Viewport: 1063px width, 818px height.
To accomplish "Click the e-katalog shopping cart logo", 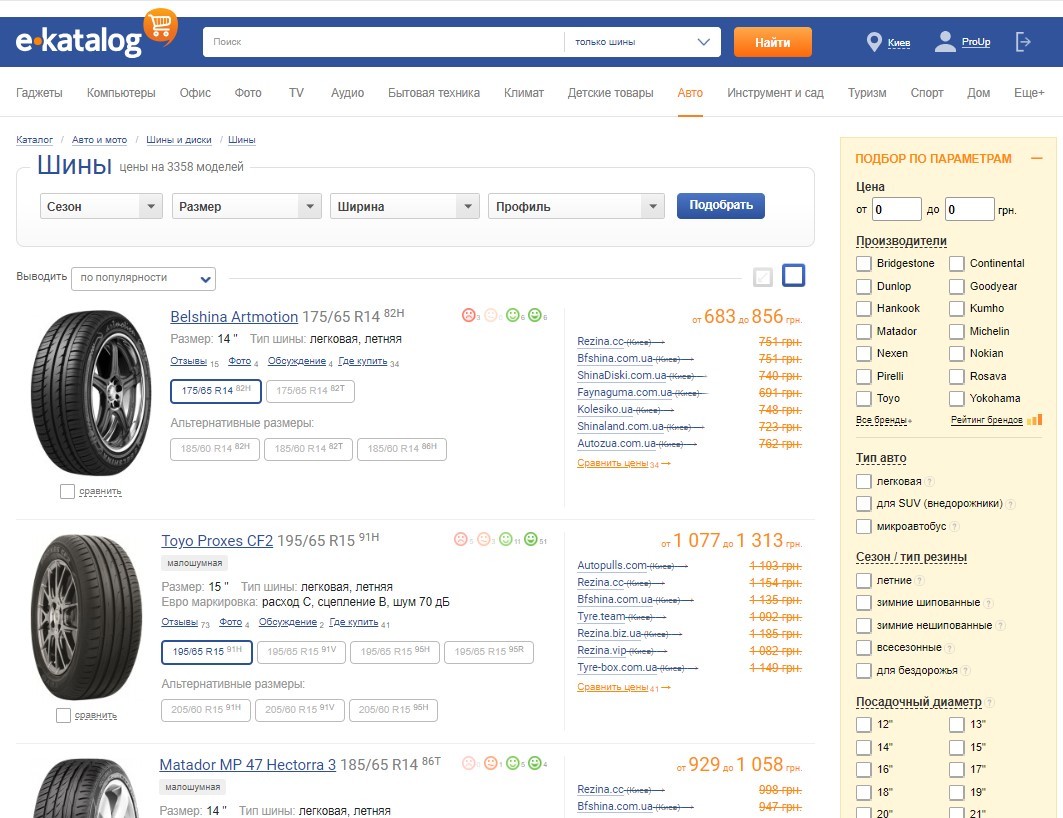I will click(160, 25).
